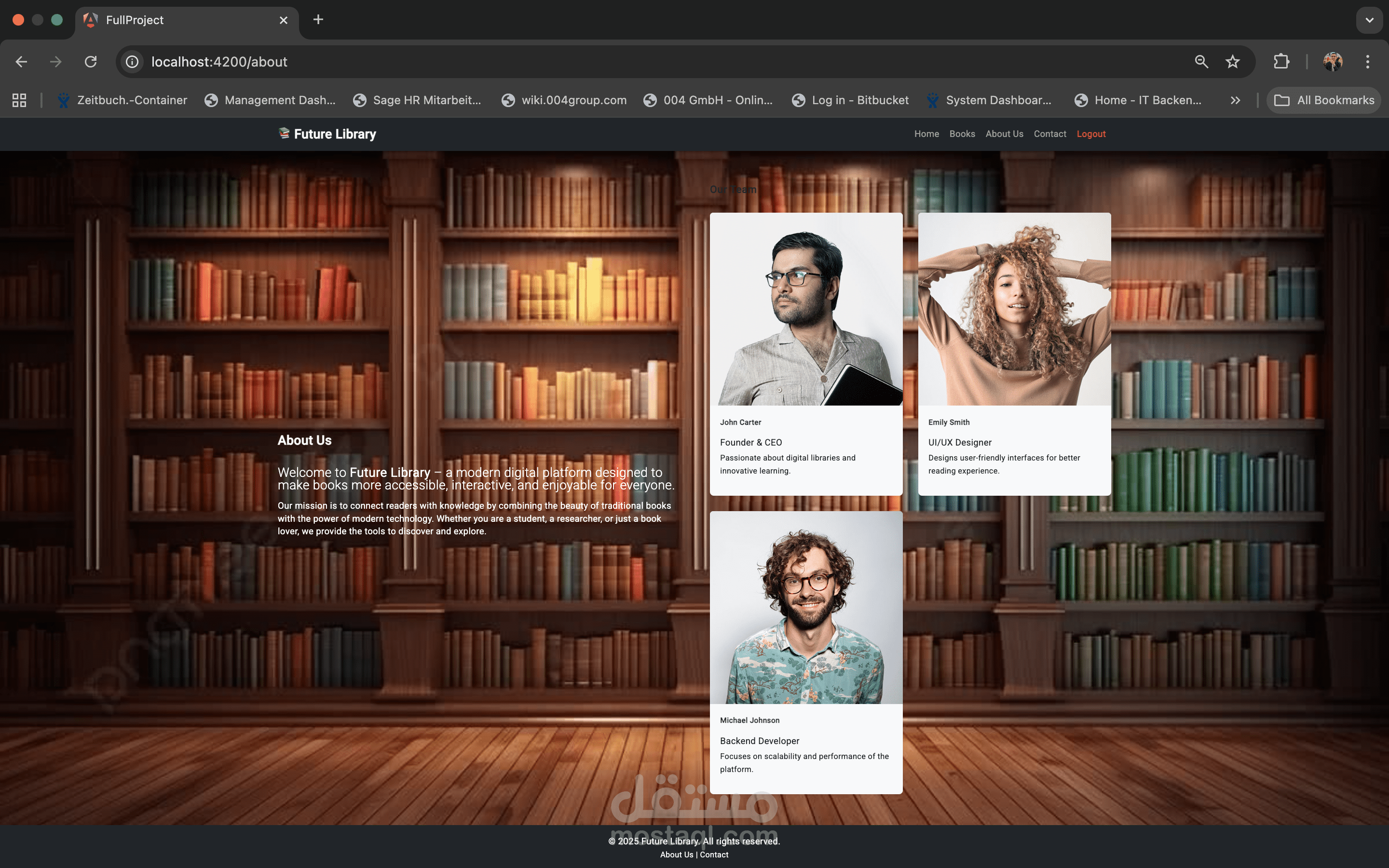The image size is (1389, 868).
Task: Click the Founder & CEO title
Action: point(751,442)
